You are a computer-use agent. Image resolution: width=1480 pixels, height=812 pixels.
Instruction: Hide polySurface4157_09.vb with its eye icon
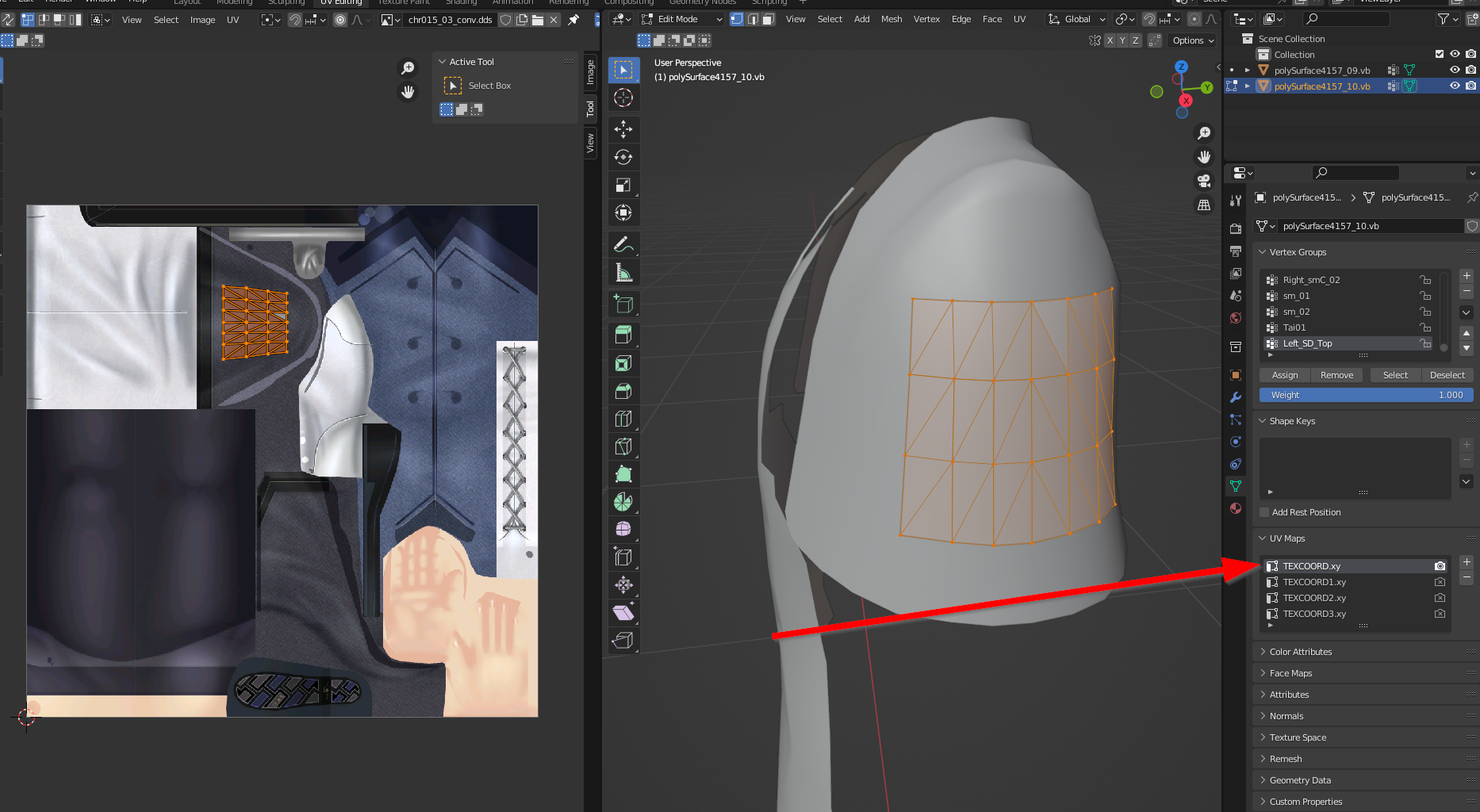(1455, 70)
